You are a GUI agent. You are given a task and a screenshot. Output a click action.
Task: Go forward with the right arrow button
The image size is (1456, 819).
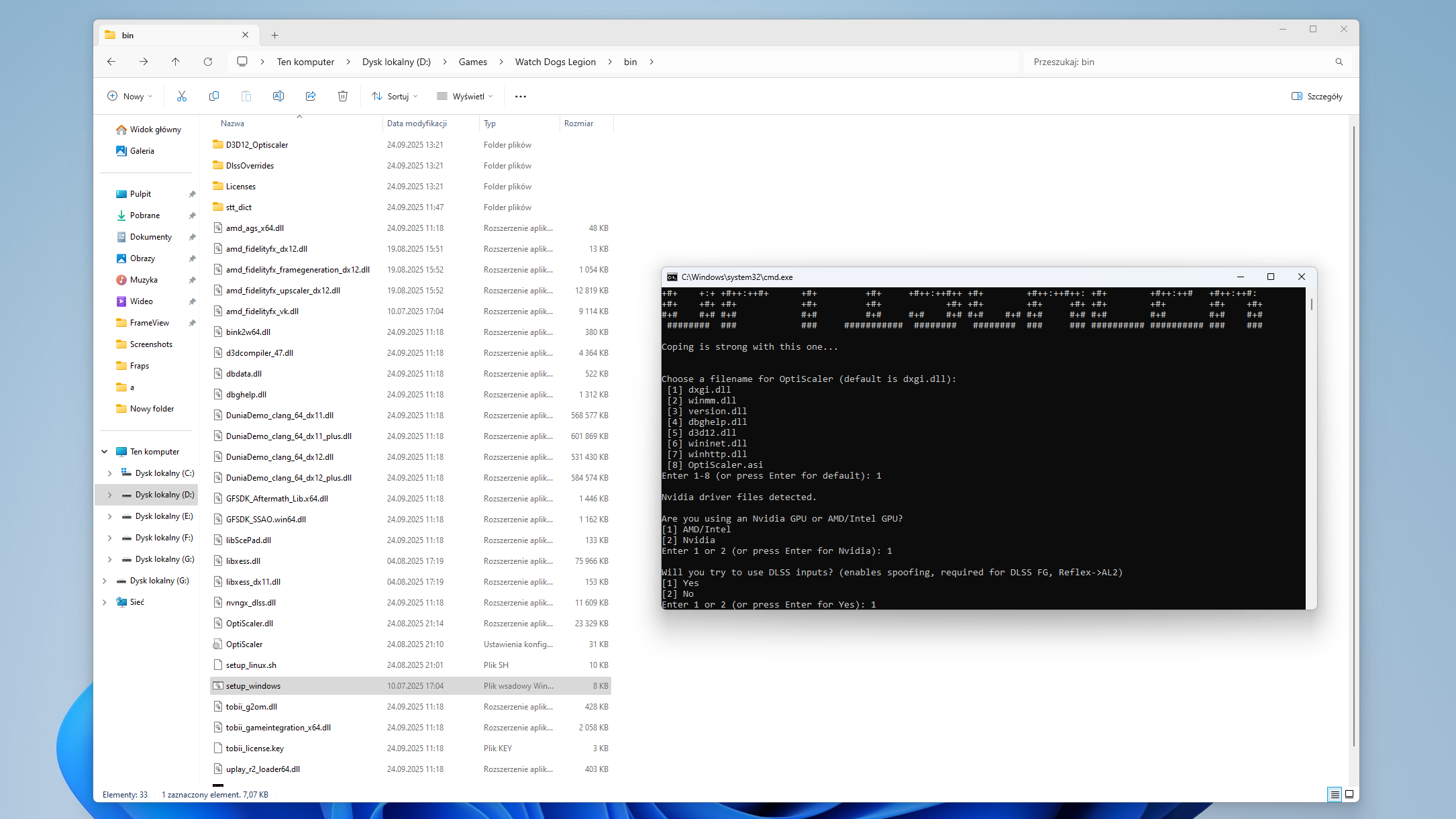coord(144,62)
